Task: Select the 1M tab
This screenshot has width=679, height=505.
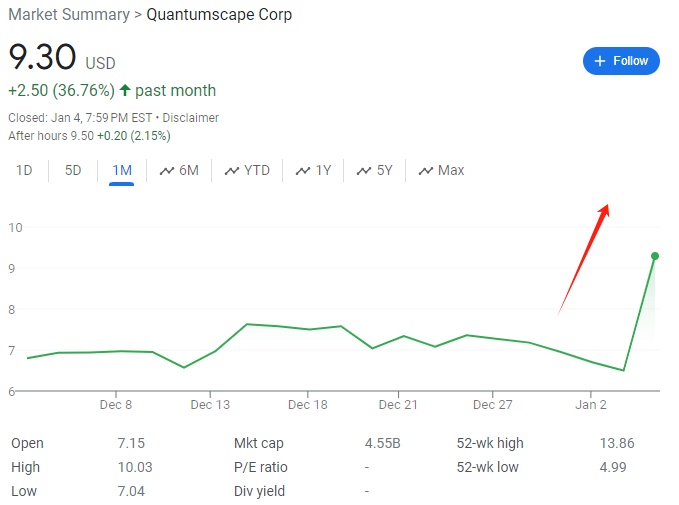Action: [x=122, y=170]
